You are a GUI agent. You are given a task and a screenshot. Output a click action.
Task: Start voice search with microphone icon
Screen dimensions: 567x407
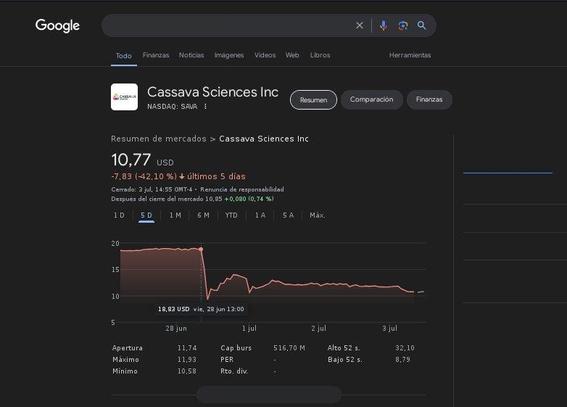pos(383,25)
